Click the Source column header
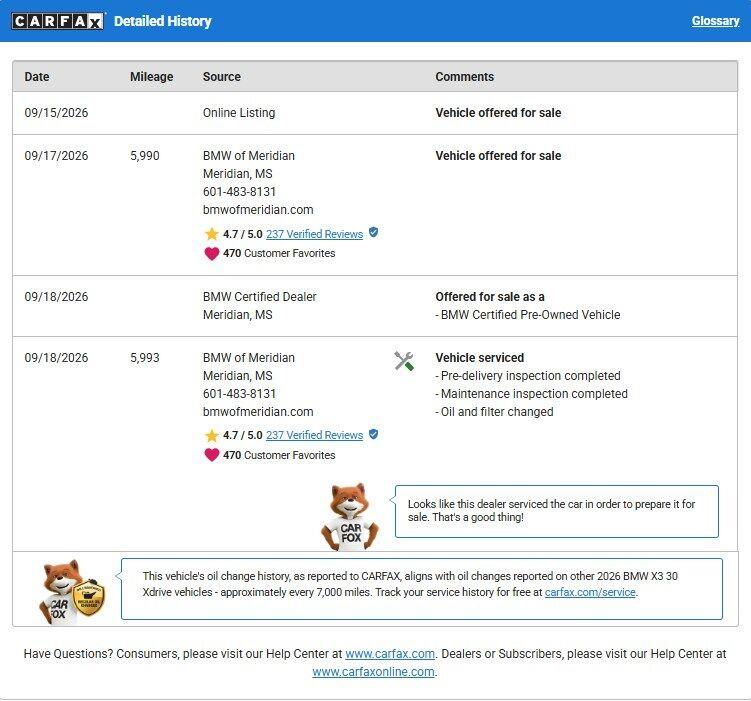The width and height of the screenshot is (751, 701). (222, 77)
